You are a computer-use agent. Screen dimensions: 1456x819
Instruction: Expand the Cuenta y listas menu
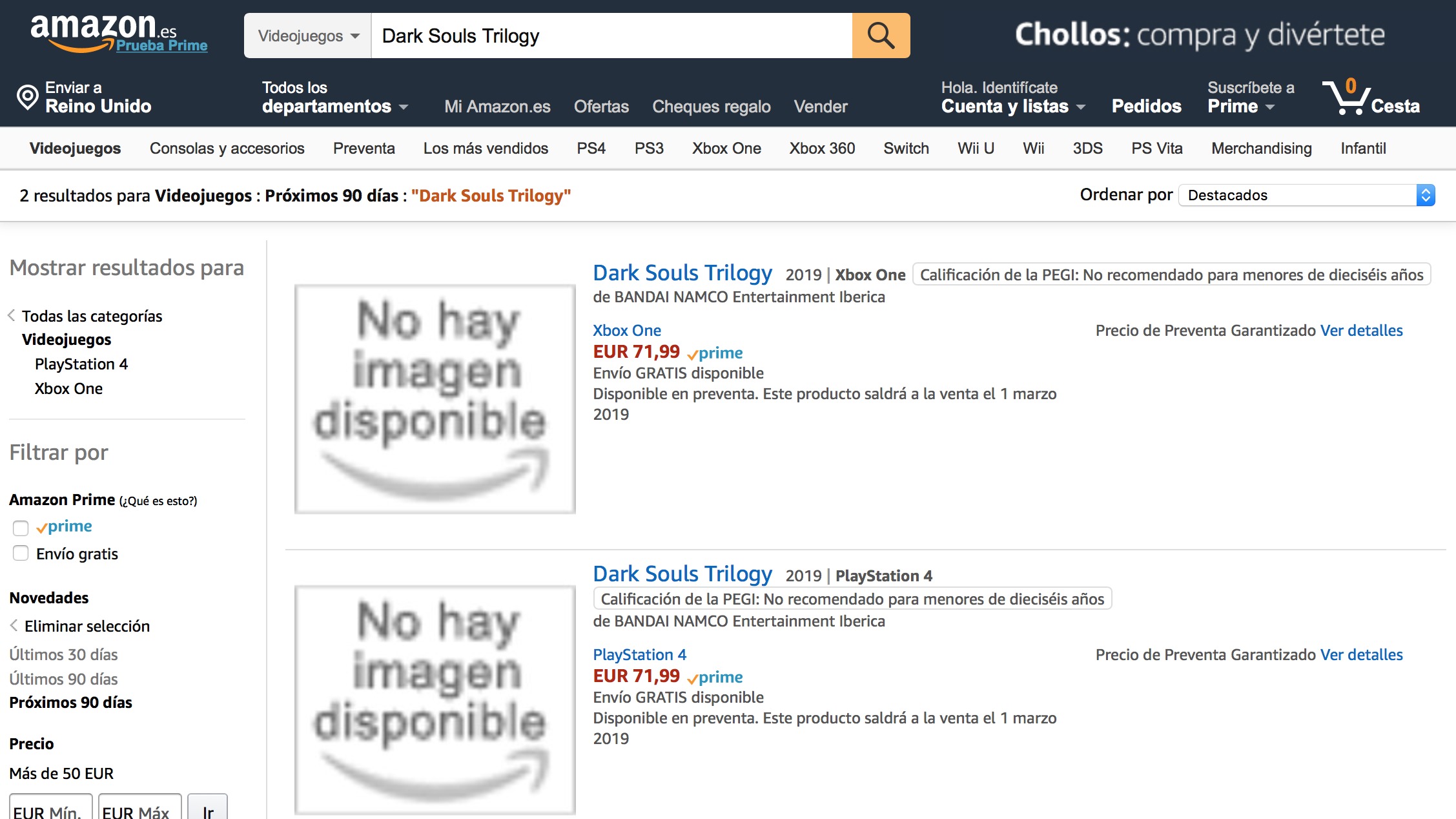coord(1012,106)
